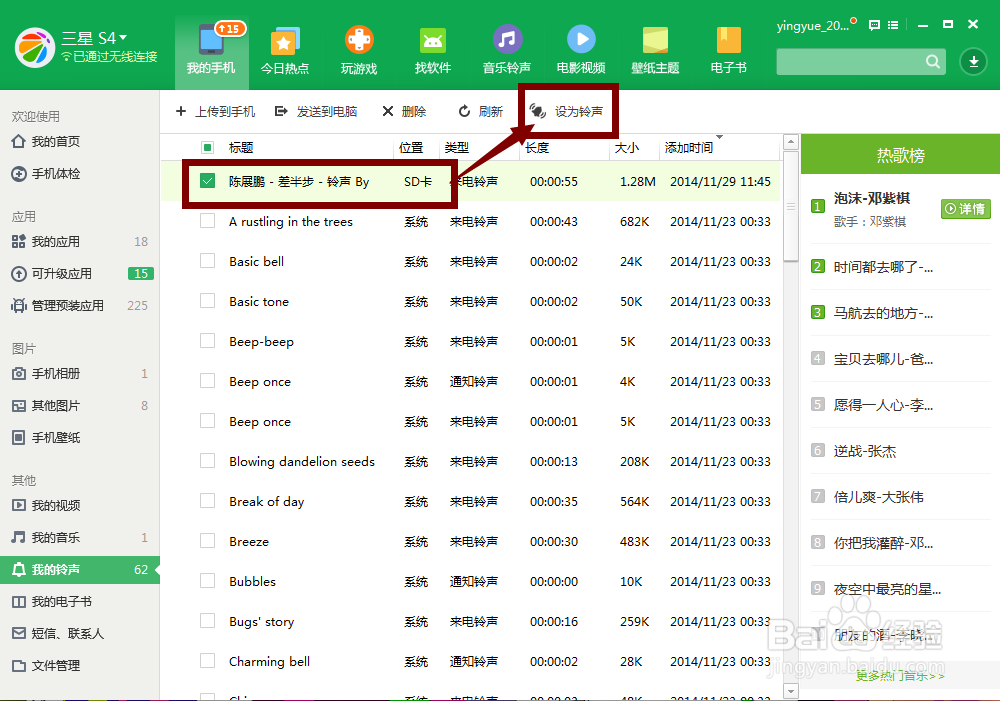The width and height of the screenshot is (1000, 701).
Task: Click 详情 button for 泡沫-邓紫棋
Action: (x=966, y=209)
